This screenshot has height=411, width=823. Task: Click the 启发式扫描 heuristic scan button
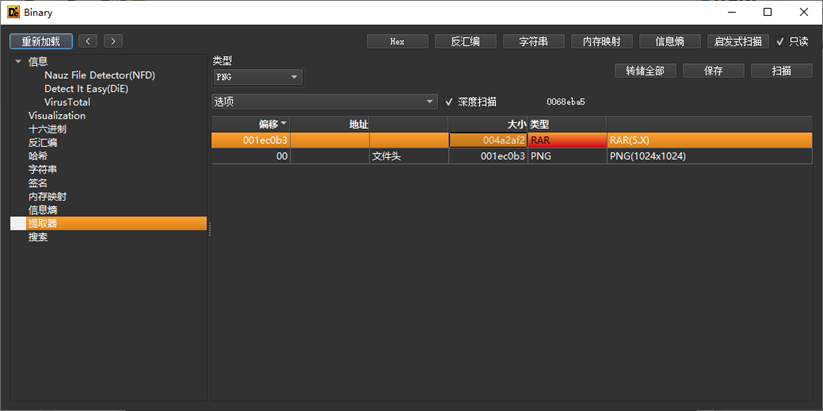click(738, 42)
